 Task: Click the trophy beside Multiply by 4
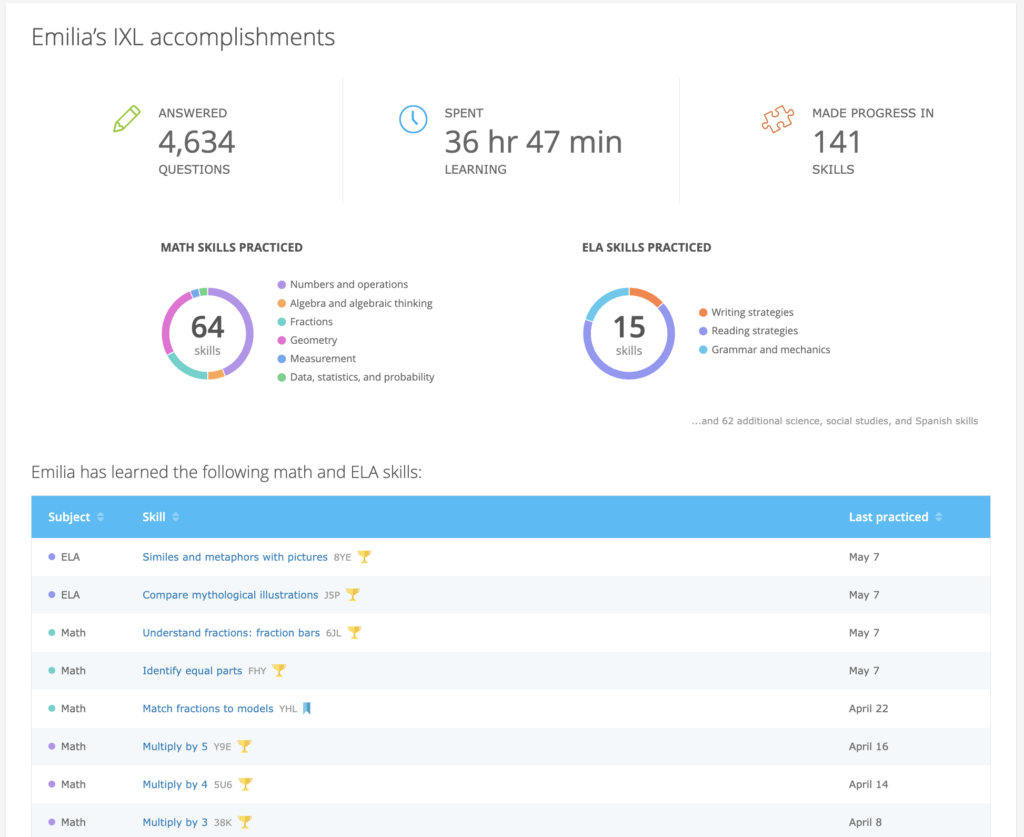point(244,784)
